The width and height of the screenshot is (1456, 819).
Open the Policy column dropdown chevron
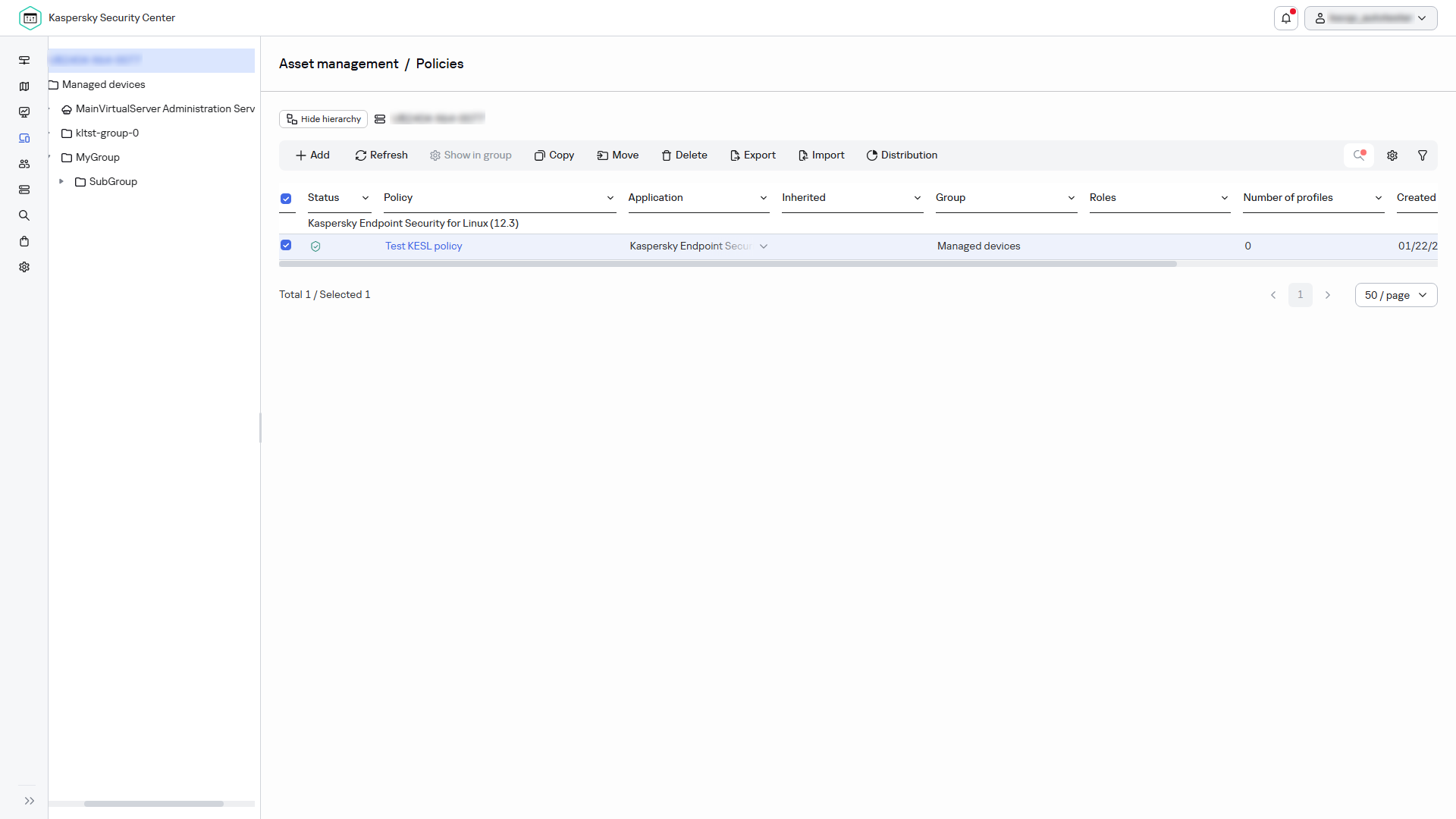point(610,198)
